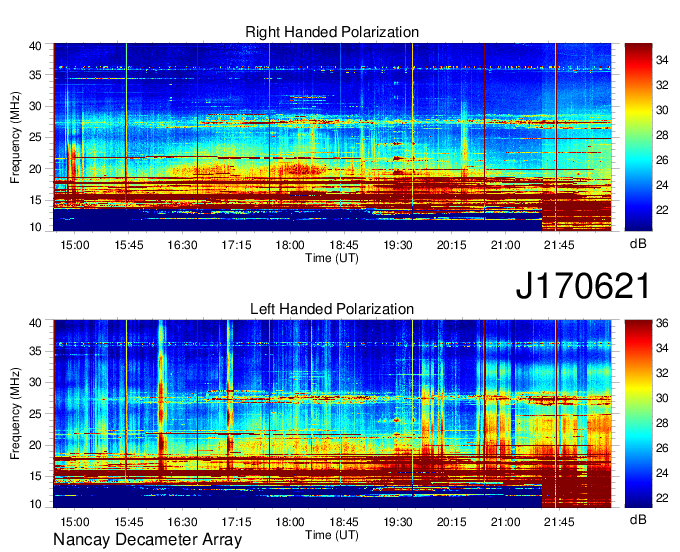This screenshot has height=552, width=680.
Task: Click the 25 MHz tick of Left Handed plot
Action: click(x=36, y=414)
